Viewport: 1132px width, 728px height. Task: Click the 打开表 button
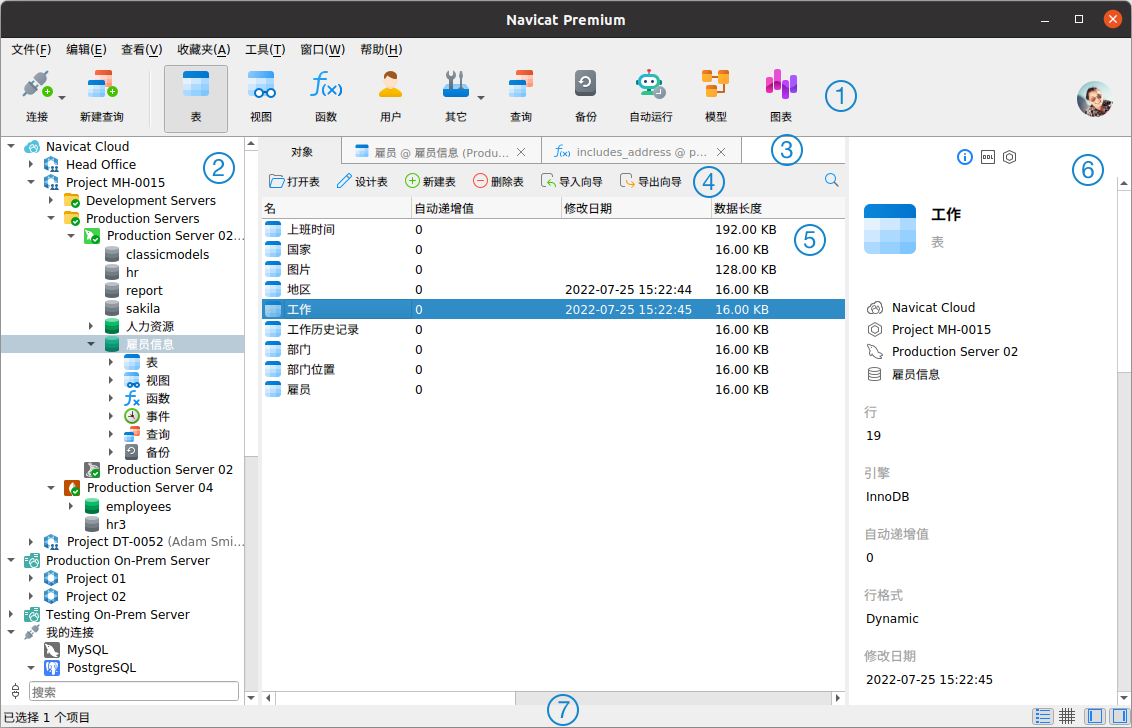tap(294, 181)
